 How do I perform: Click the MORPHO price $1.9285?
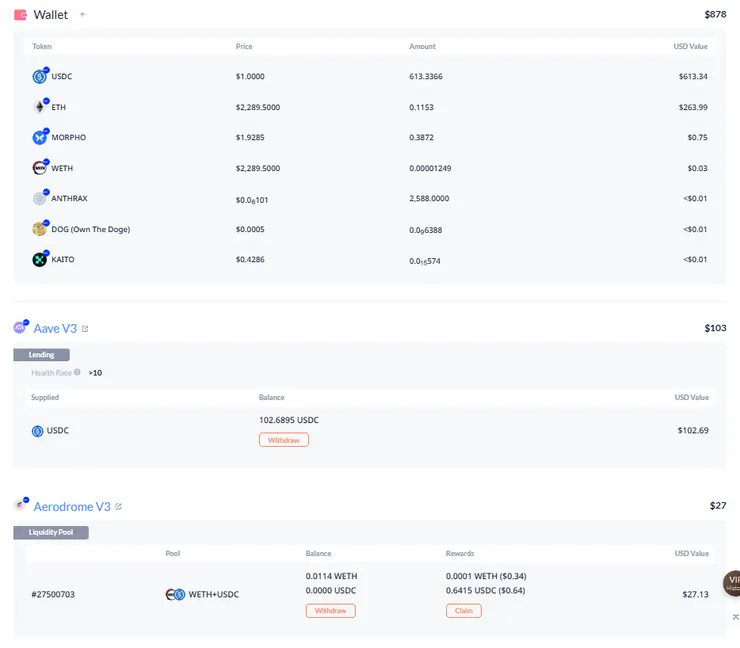coord(250,137)
